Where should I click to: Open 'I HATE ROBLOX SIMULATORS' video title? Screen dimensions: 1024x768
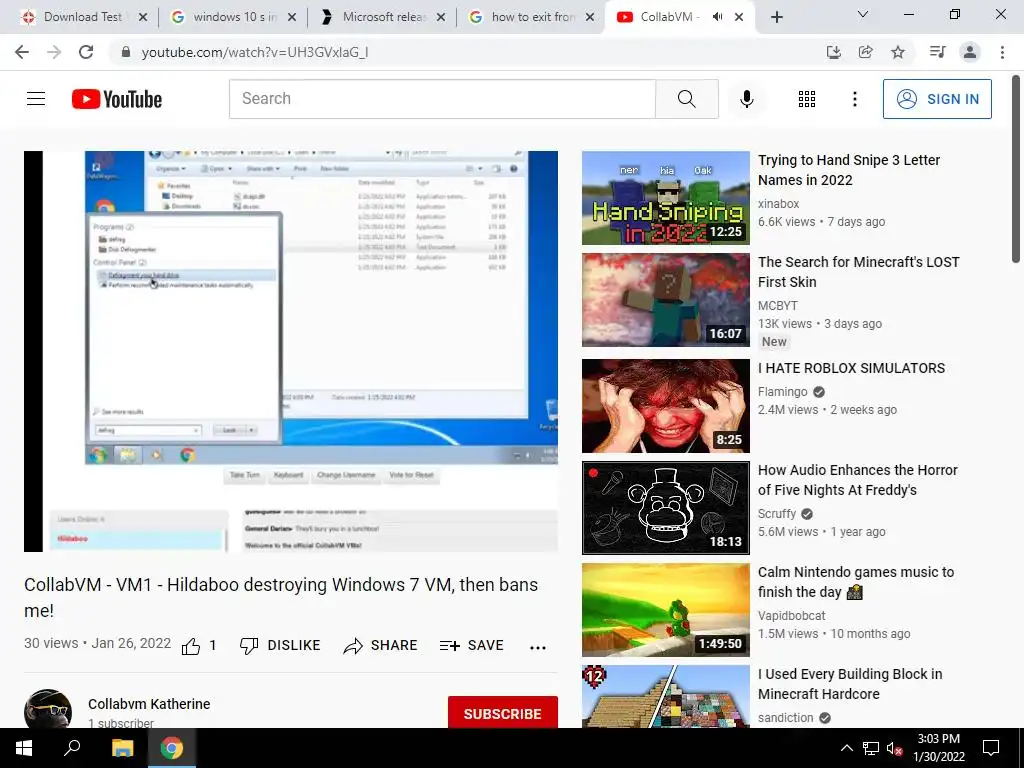click(851, 368)
